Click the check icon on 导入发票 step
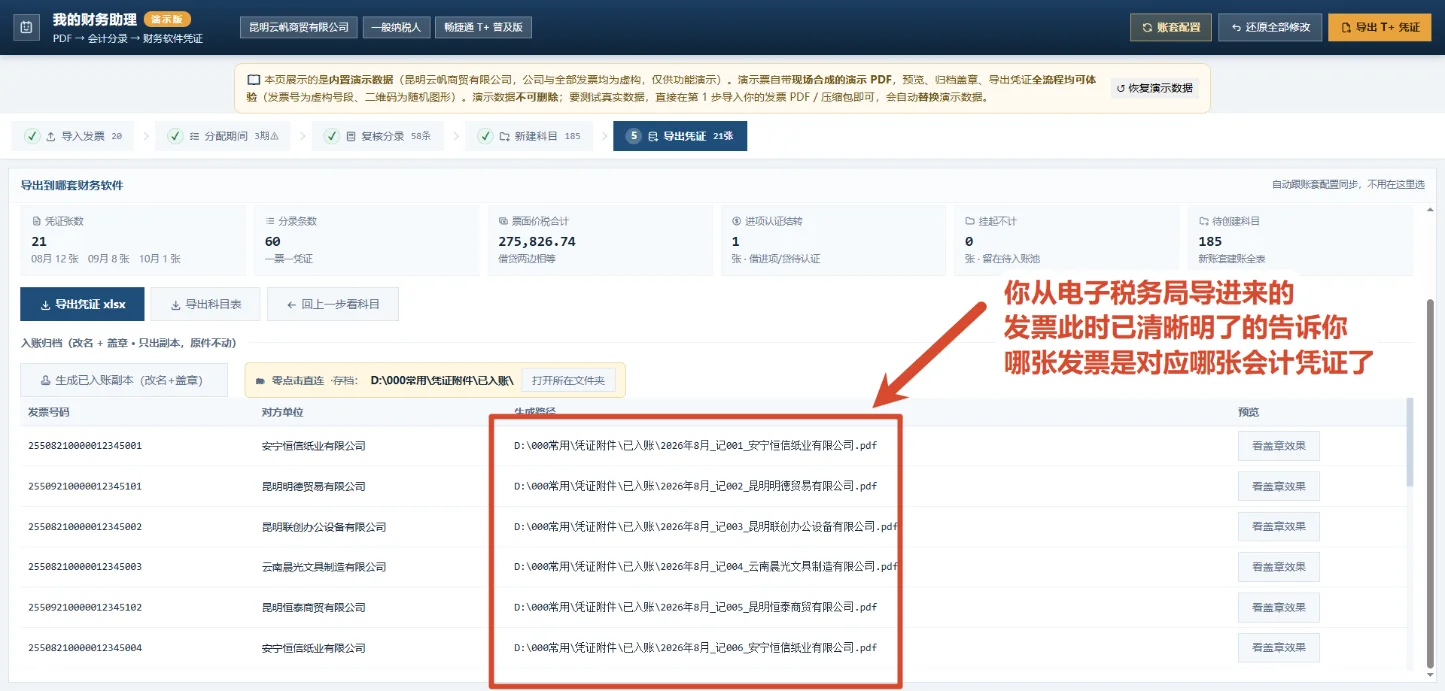Viewport: 1445px width, 691px height. coord(32,136)
